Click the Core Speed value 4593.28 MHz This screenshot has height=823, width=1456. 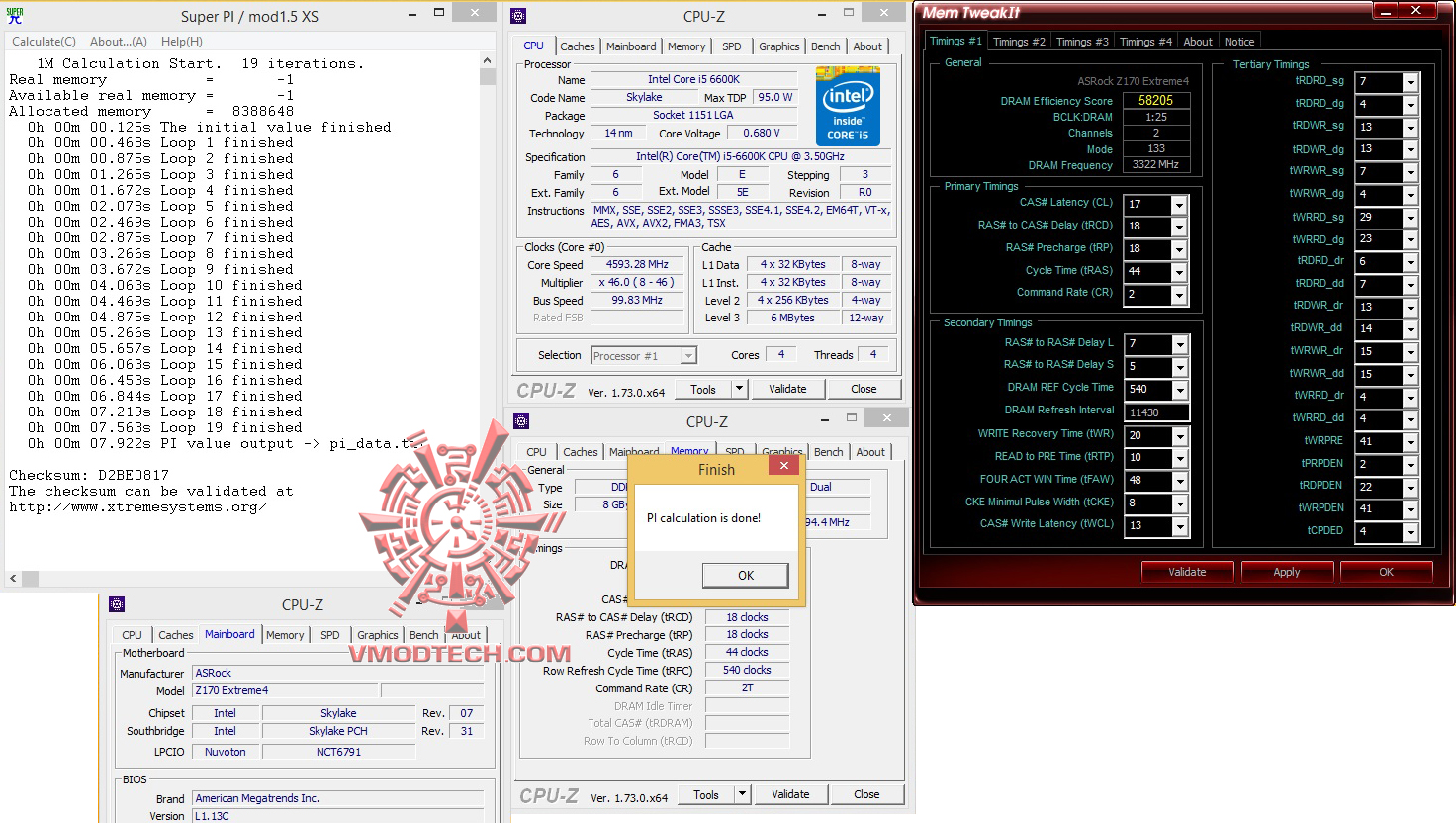pyautogui.click(x=637, y=264)
